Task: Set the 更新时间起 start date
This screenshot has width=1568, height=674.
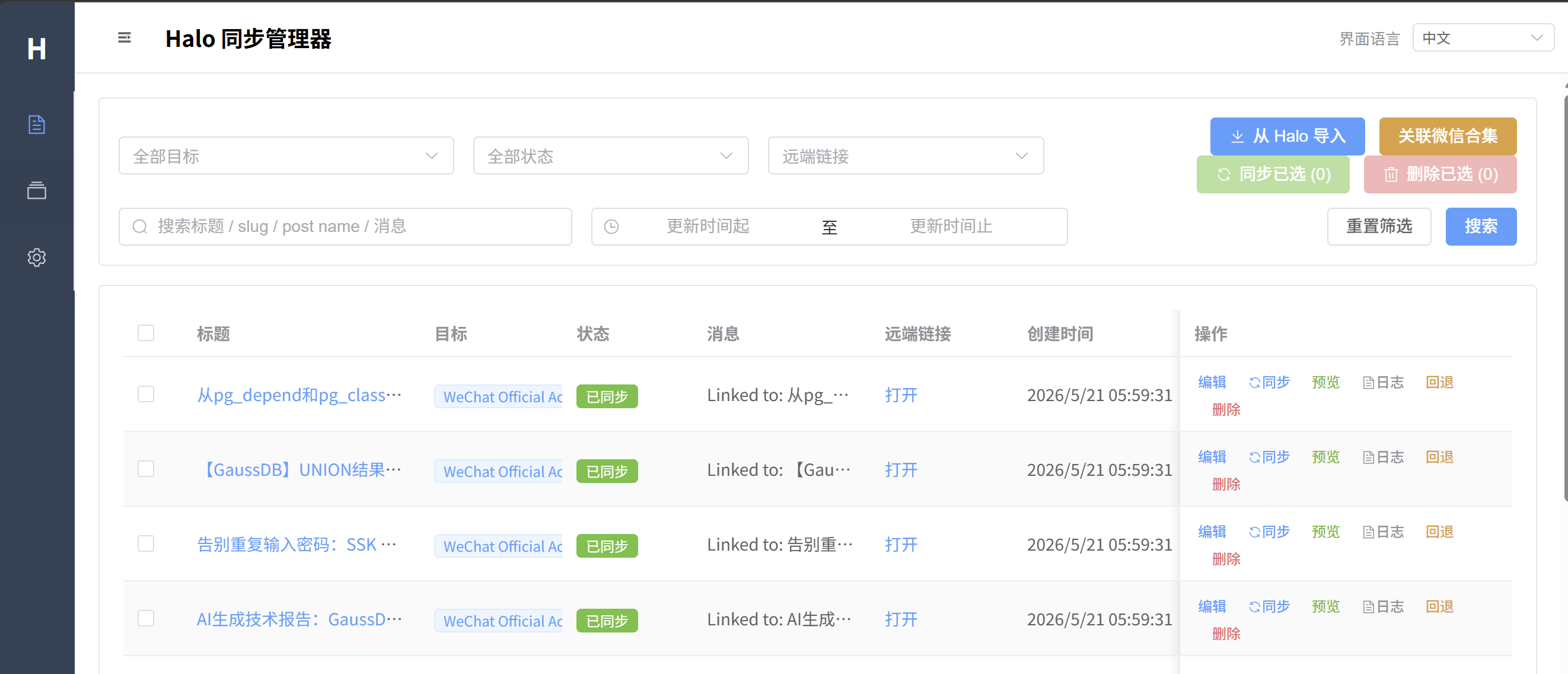Action: (x=708, y=227)
